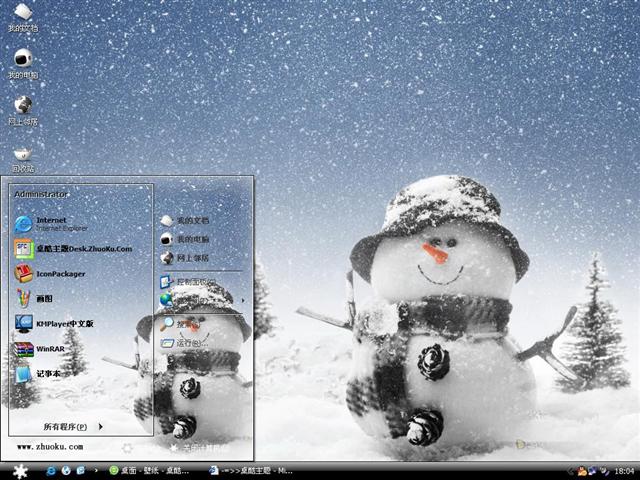Expand the globe item submenu arrow

[x=243, y=301]
